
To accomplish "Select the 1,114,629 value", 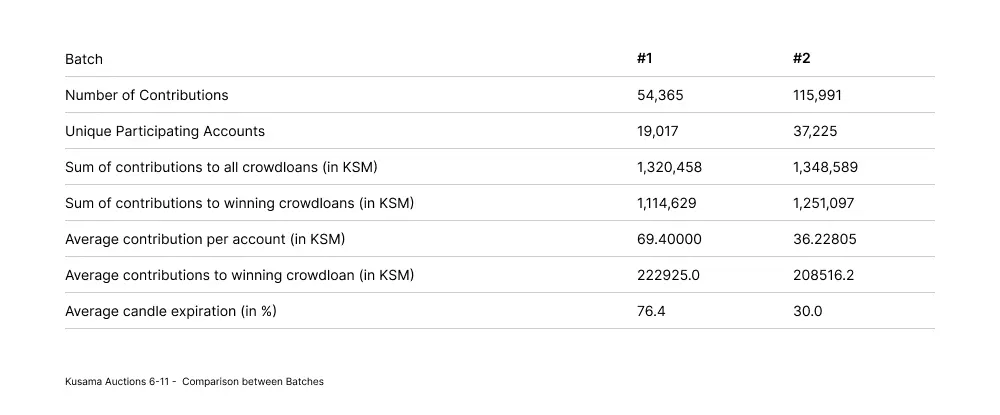I will 666,203.
